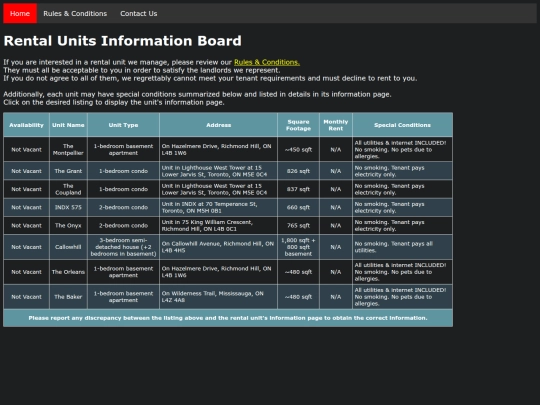
Task: Open Contact Us navigation item
Action: click(138, 13)
